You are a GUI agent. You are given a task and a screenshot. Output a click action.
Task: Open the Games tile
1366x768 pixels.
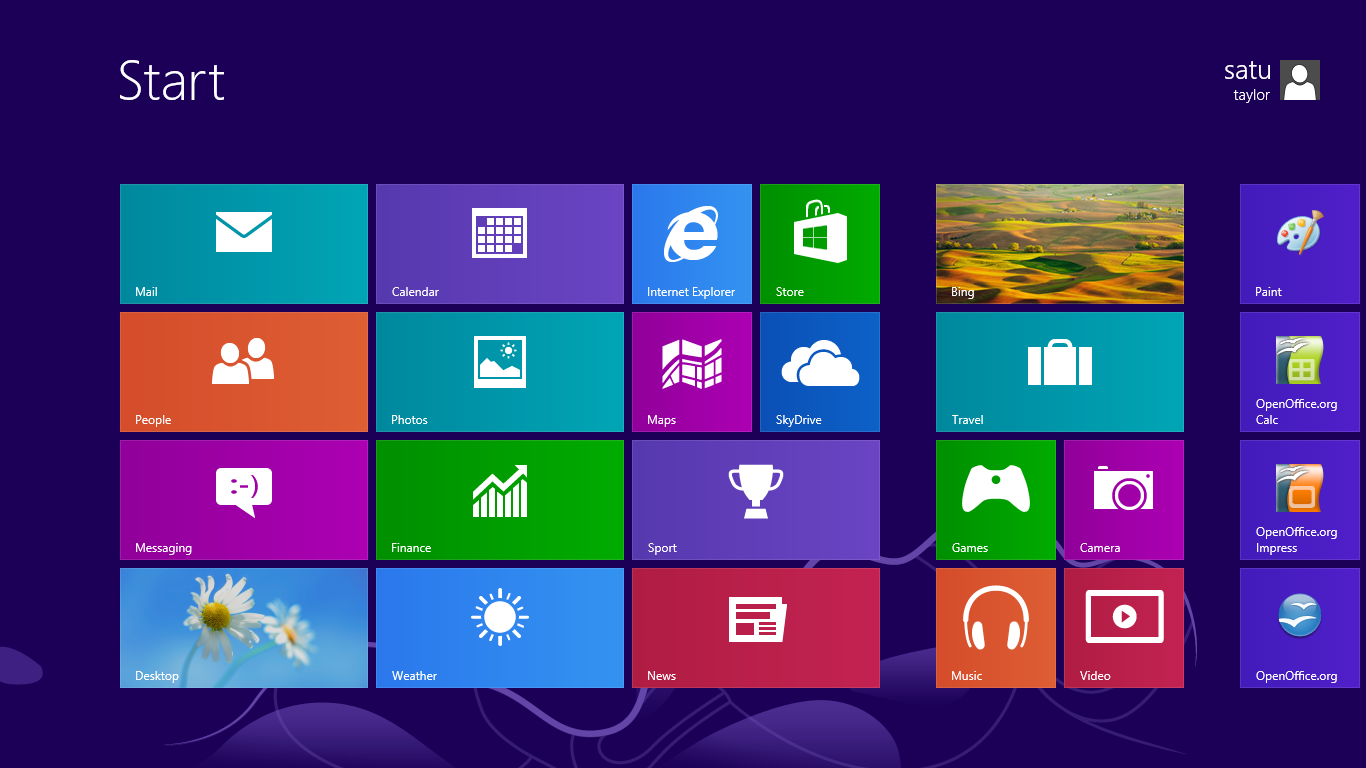996,500
